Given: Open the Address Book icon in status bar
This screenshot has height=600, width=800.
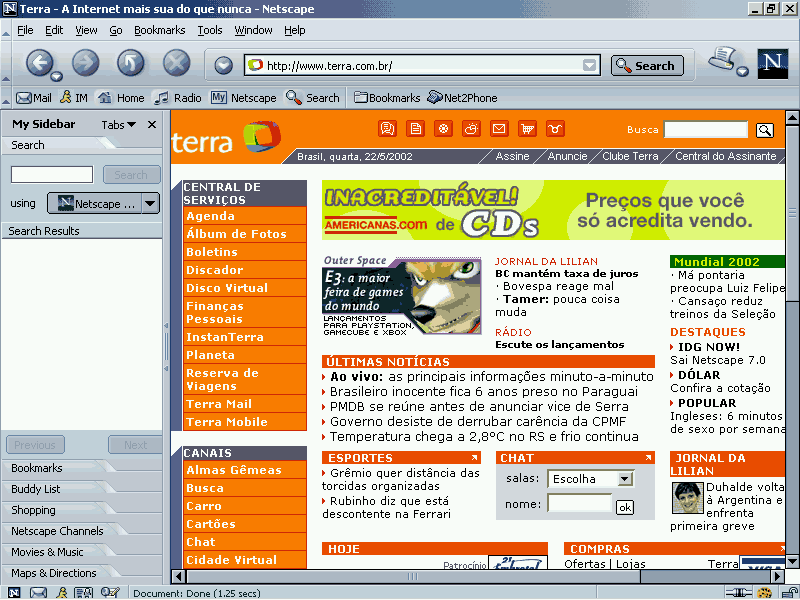Looking at the screenshot, I should point(85,593).
